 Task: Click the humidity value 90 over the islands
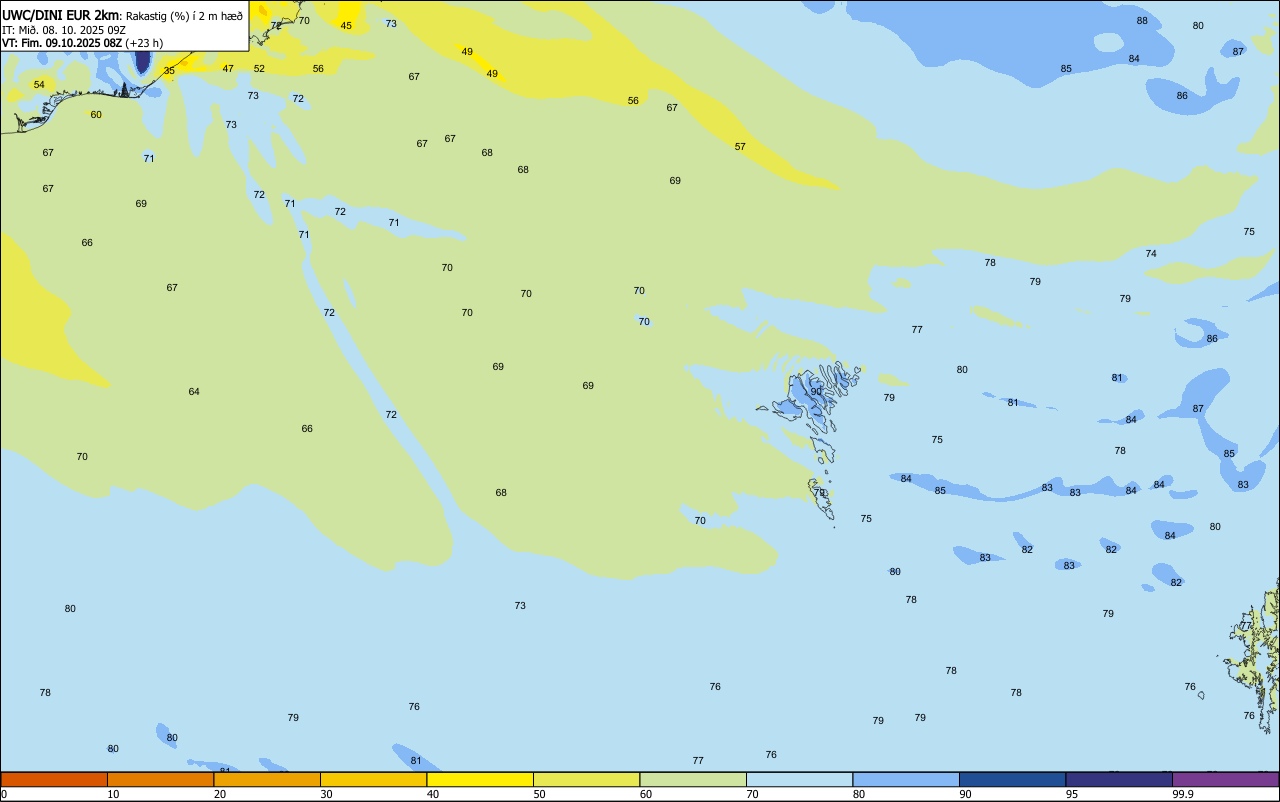[x=816, y=392]
